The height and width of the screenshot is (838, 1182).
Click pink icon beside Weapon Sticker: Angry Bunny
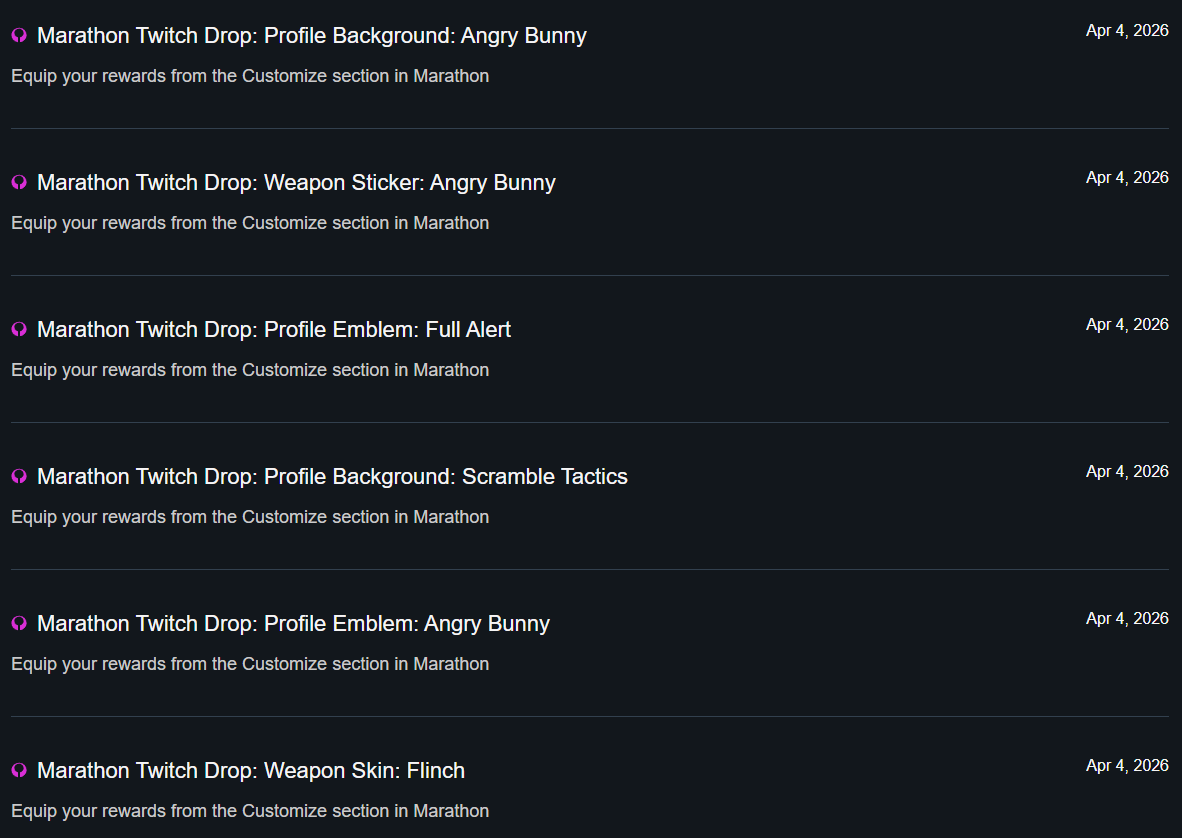point(19,183)
